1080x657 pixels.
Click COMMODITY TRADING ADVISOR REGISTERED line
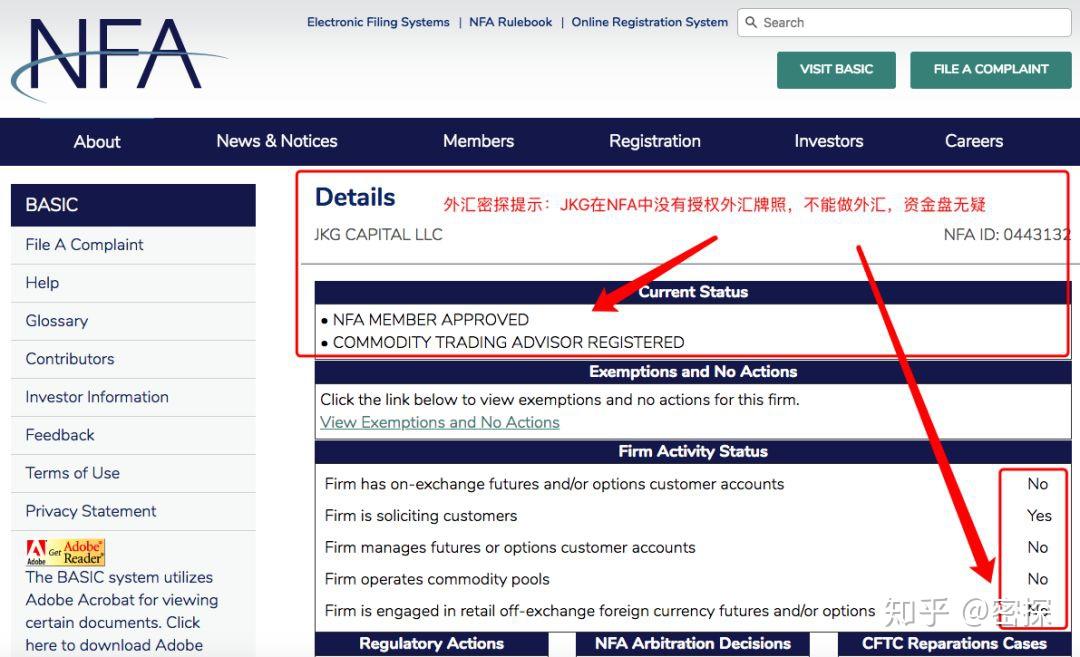pyautogui.click(x=508, y=343)
